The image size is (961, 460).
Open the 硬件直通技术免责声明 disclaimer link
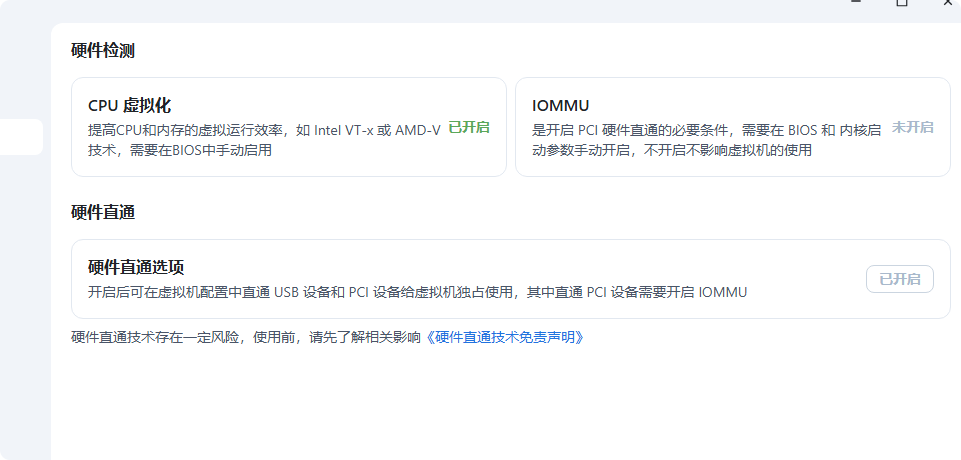(x=505, y=337)
